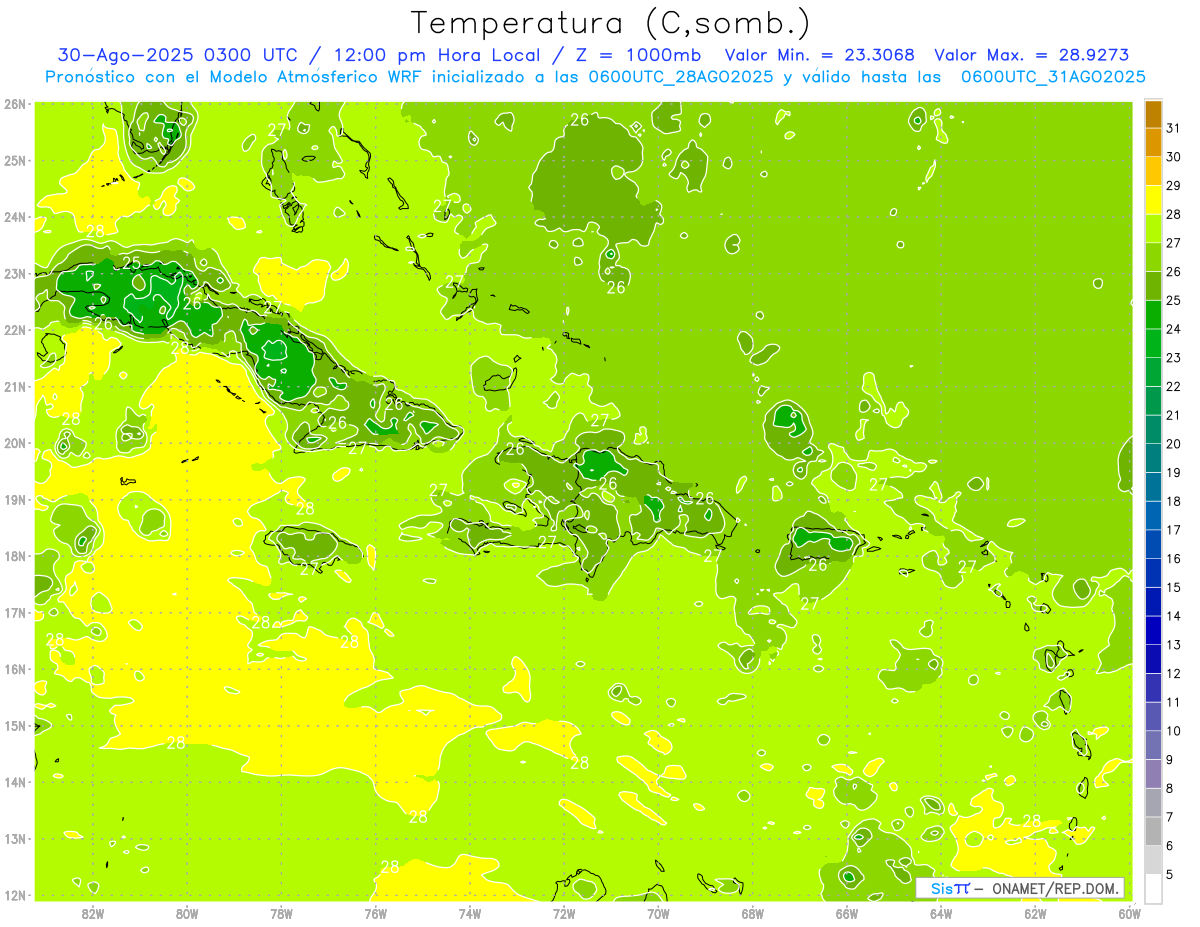Click 'Valor Max. = 28.9273' in header

click(x=1031, y=55)
